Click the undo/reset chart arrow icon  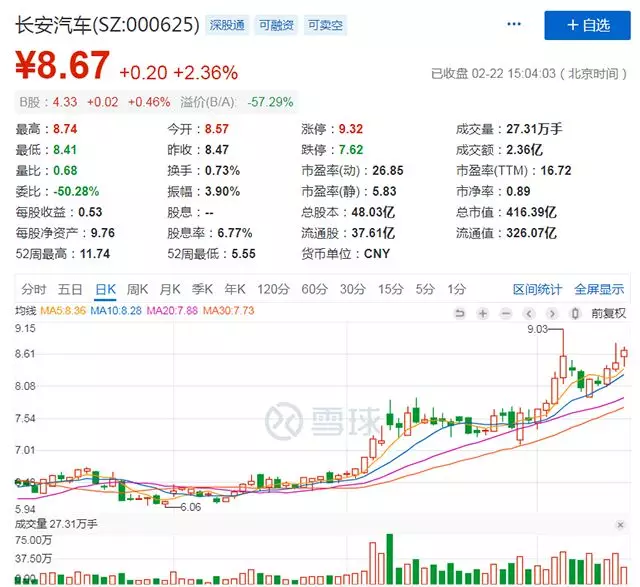coord(460,314)
